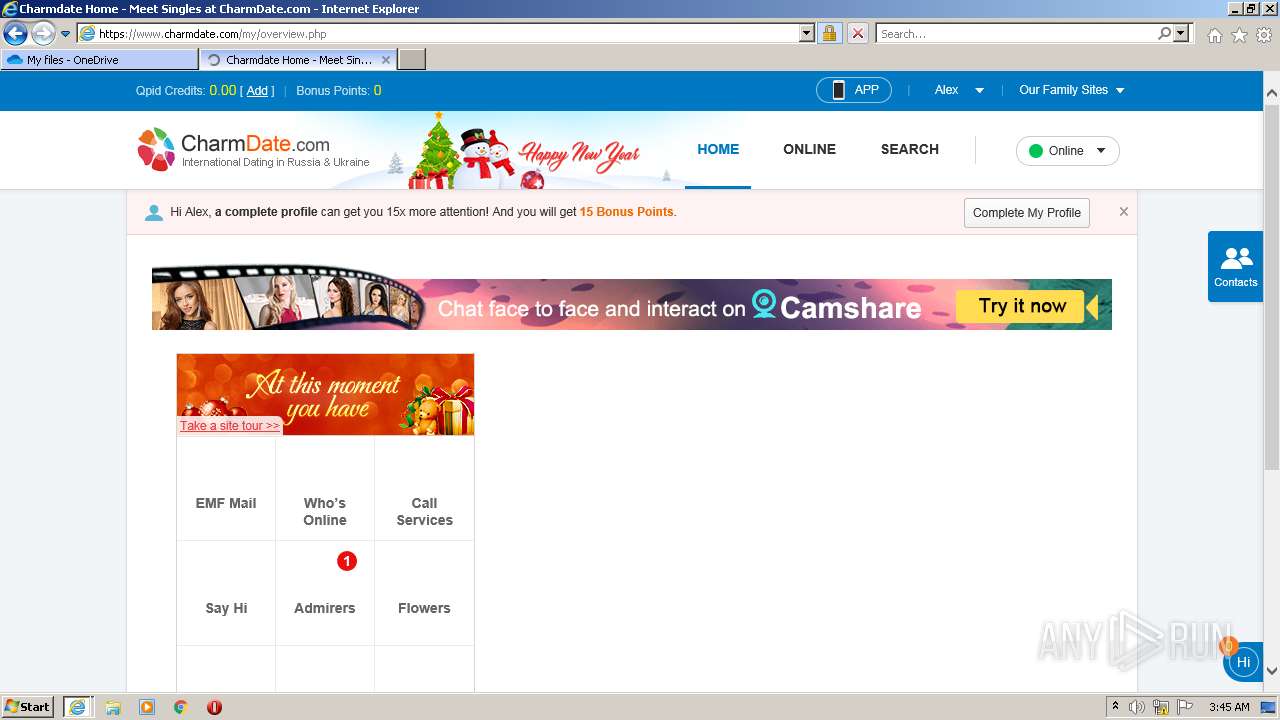This screenshot has width=1280, height=720.
Task: Open the Chrome taskbar icon
Action: coord(180,707)
